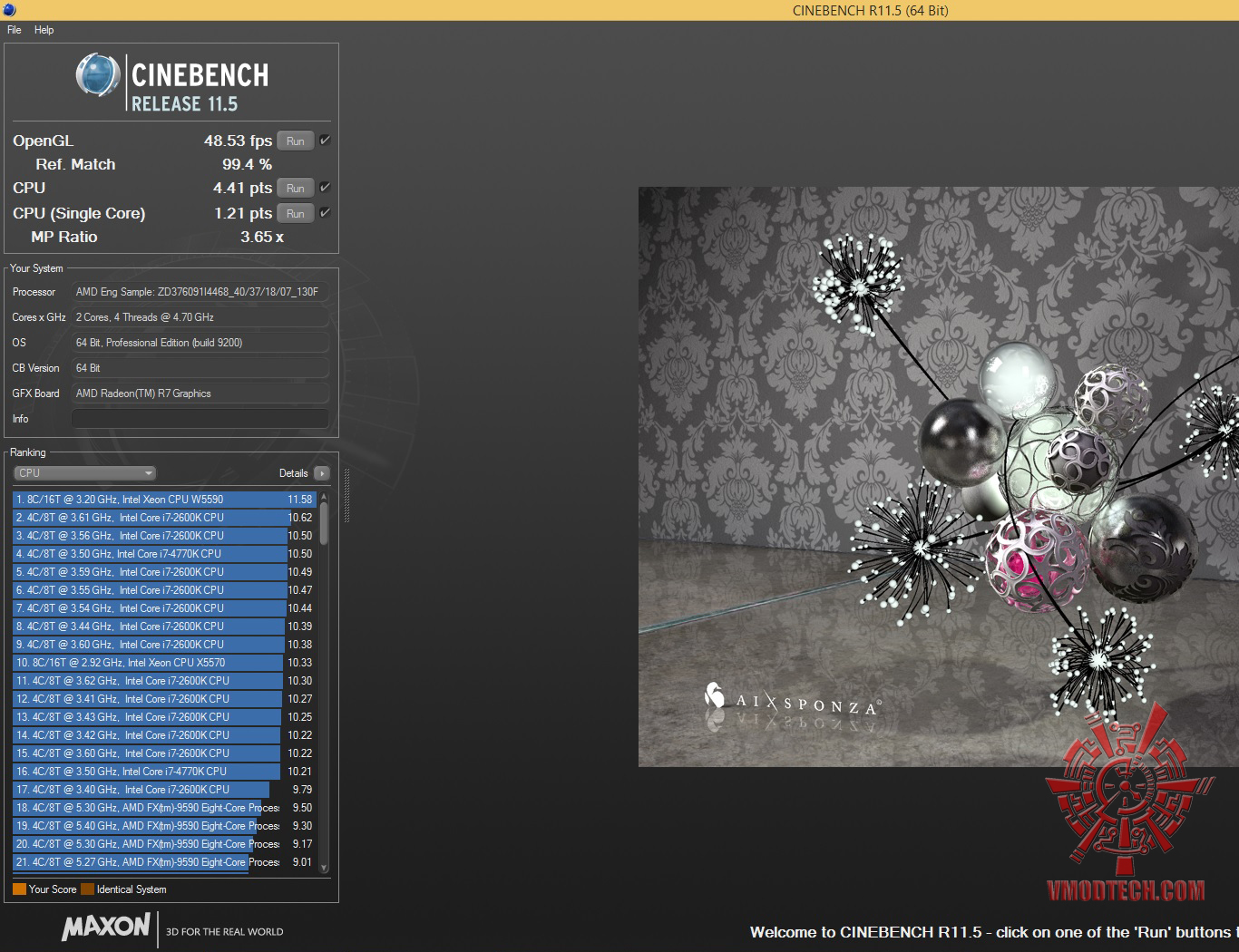
Task: Expand the ranking Details arrow button
Action: click(x=321, y=473)
